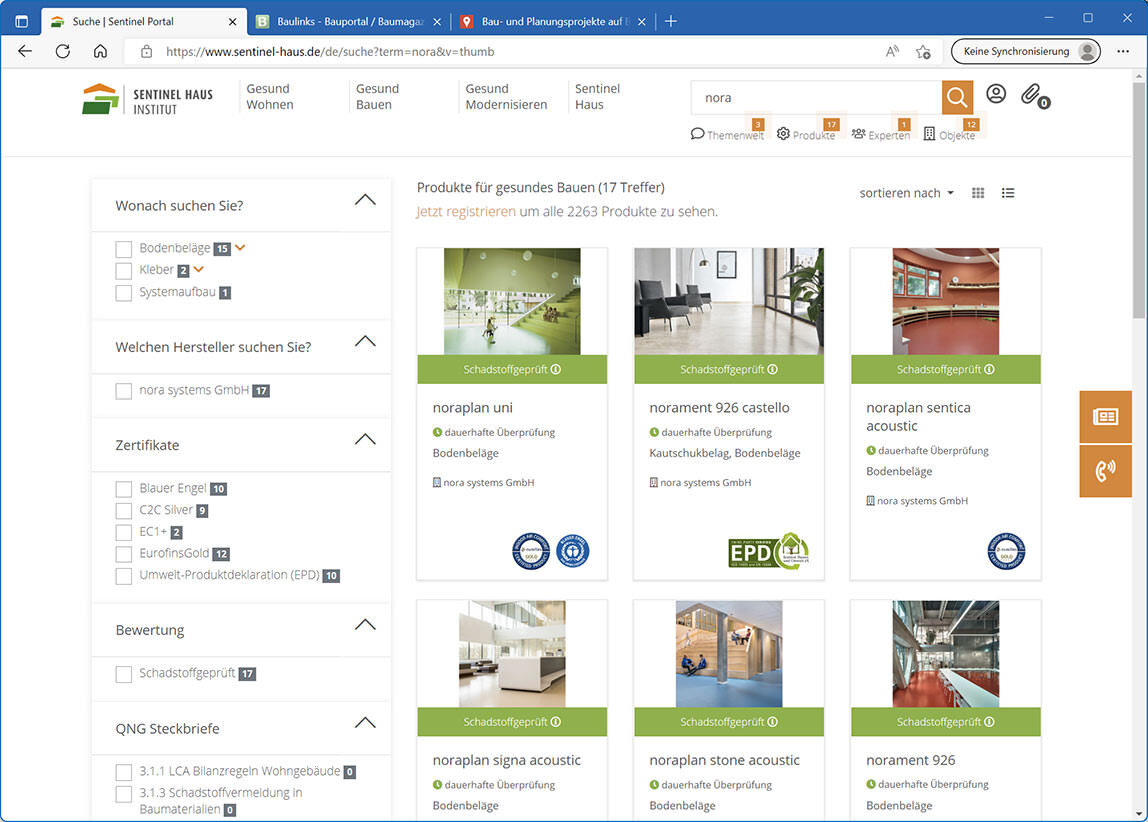Viewport: 1148px width, 822px height.
Task: Check the 3.1.1 LCA Bilanzregeln Wohngebäude filter
Action: [124, 772]
